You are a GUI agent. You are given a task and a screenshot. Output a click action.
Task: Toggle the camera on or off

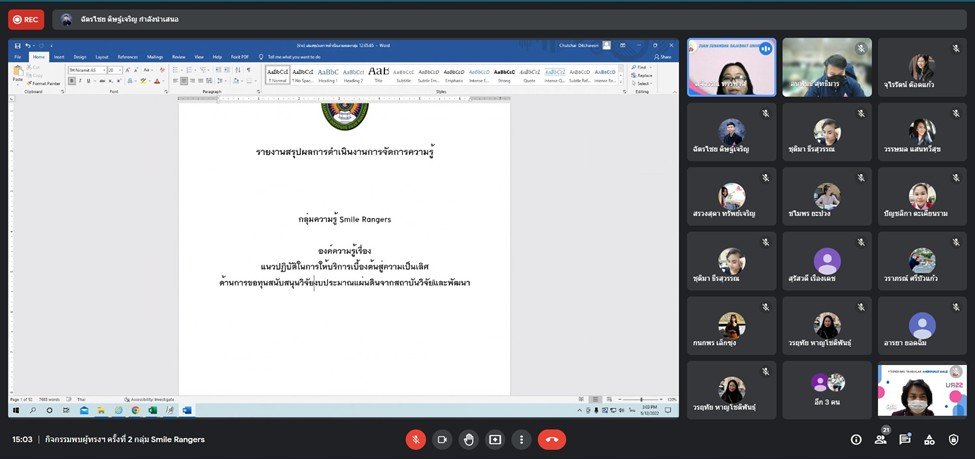coord(442,439)
